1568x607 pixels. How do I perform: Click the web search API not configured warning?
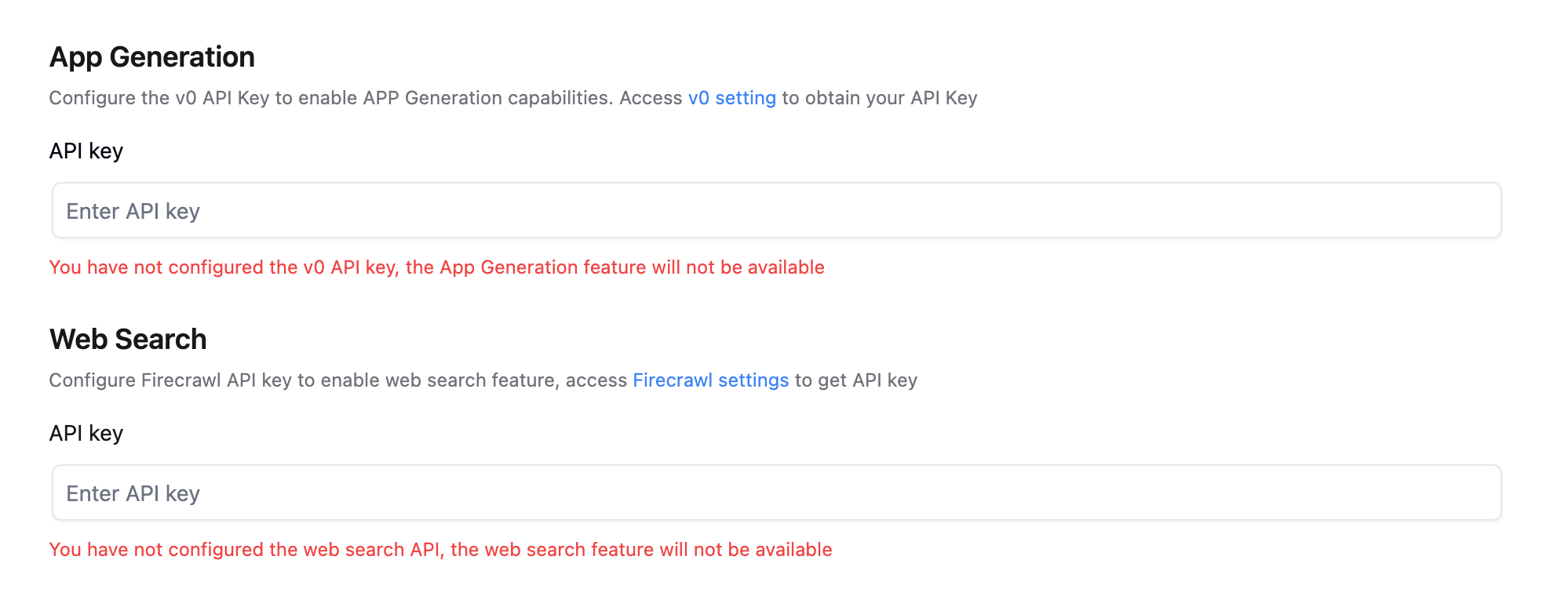[440, 550]
